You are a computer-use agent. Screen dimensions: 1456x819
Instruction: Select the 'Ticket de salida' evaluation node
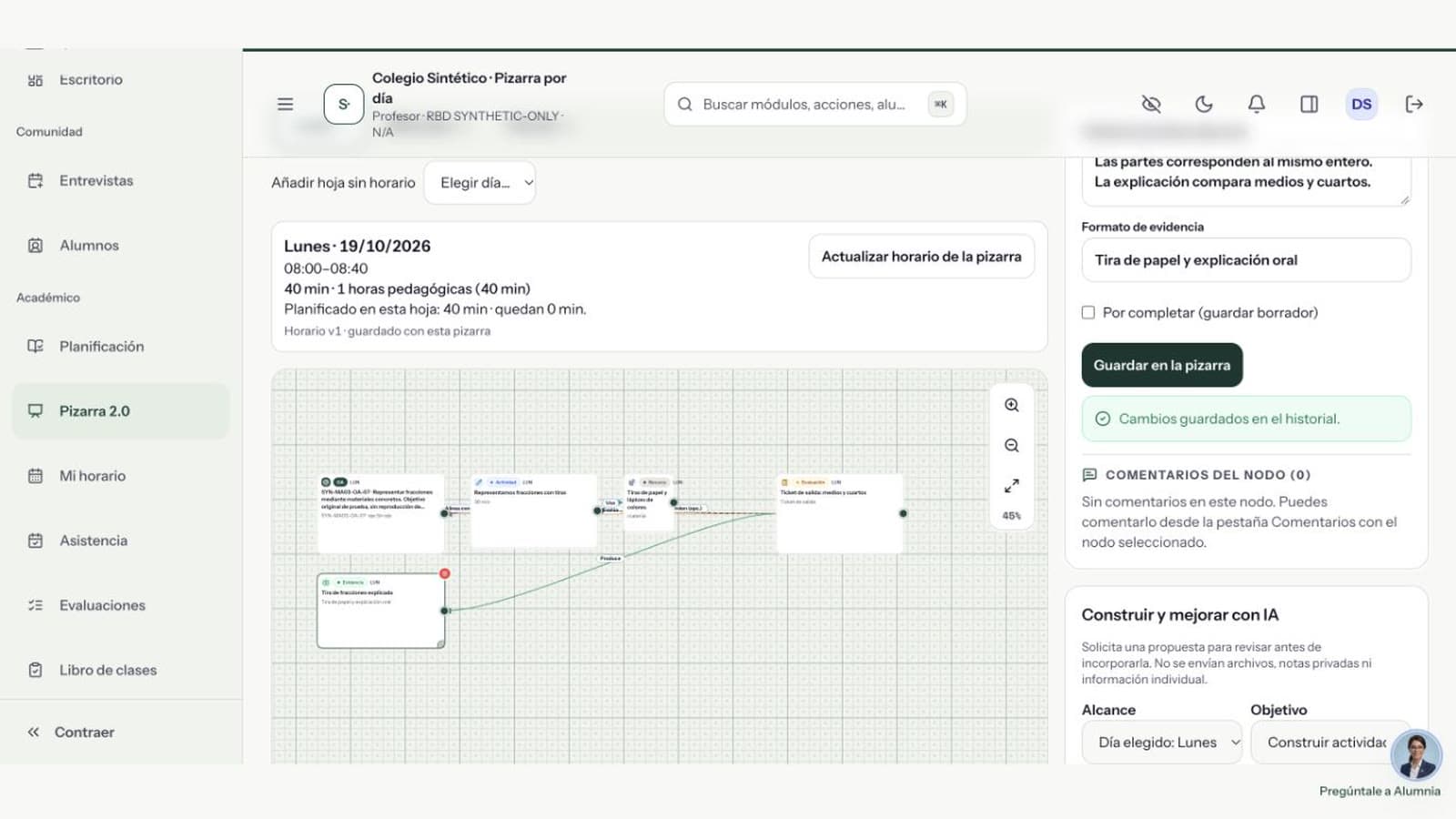[x=840, y=513]
